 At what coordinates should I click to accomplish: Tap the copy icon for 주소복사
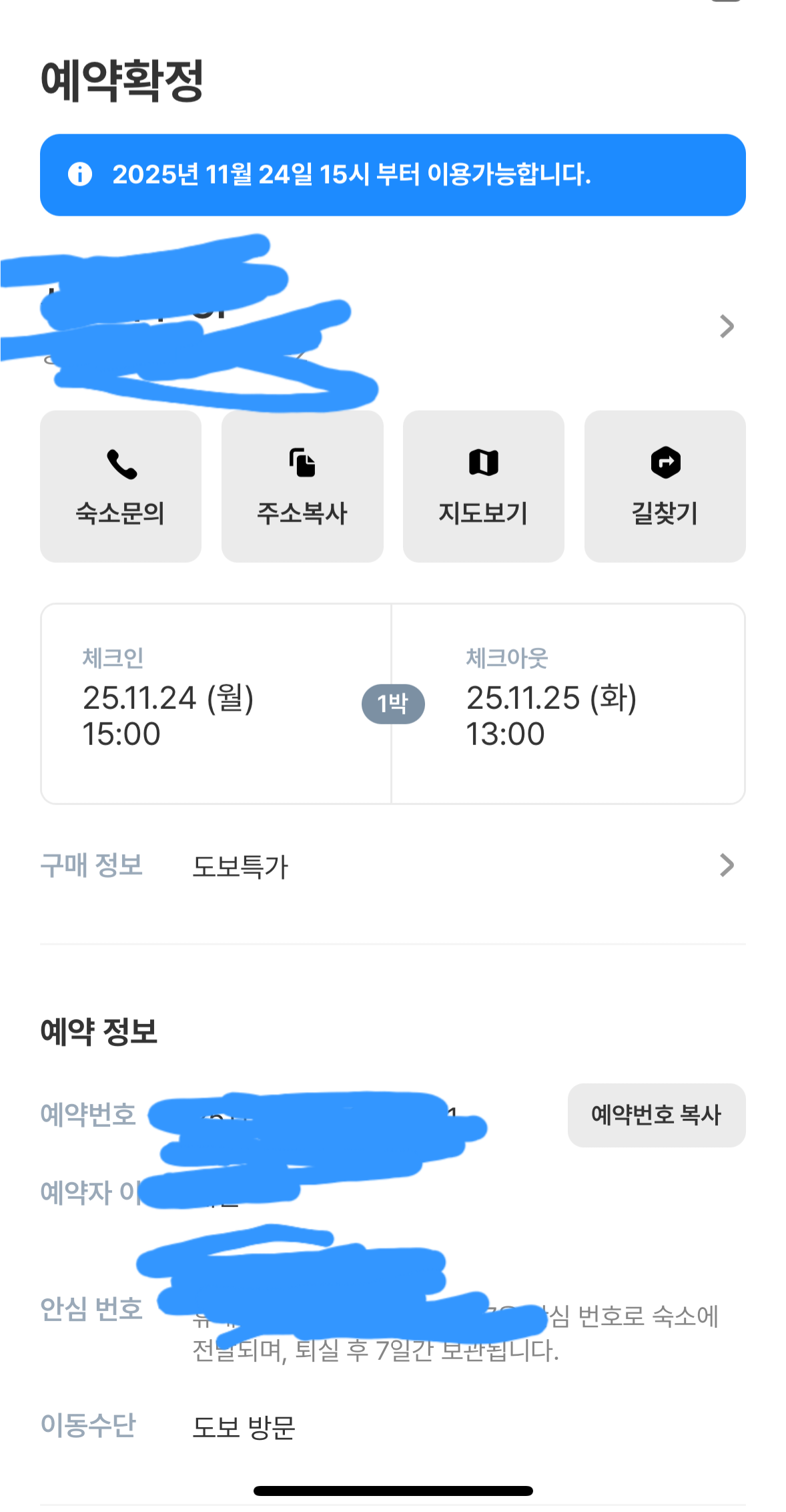click(302, 463)
